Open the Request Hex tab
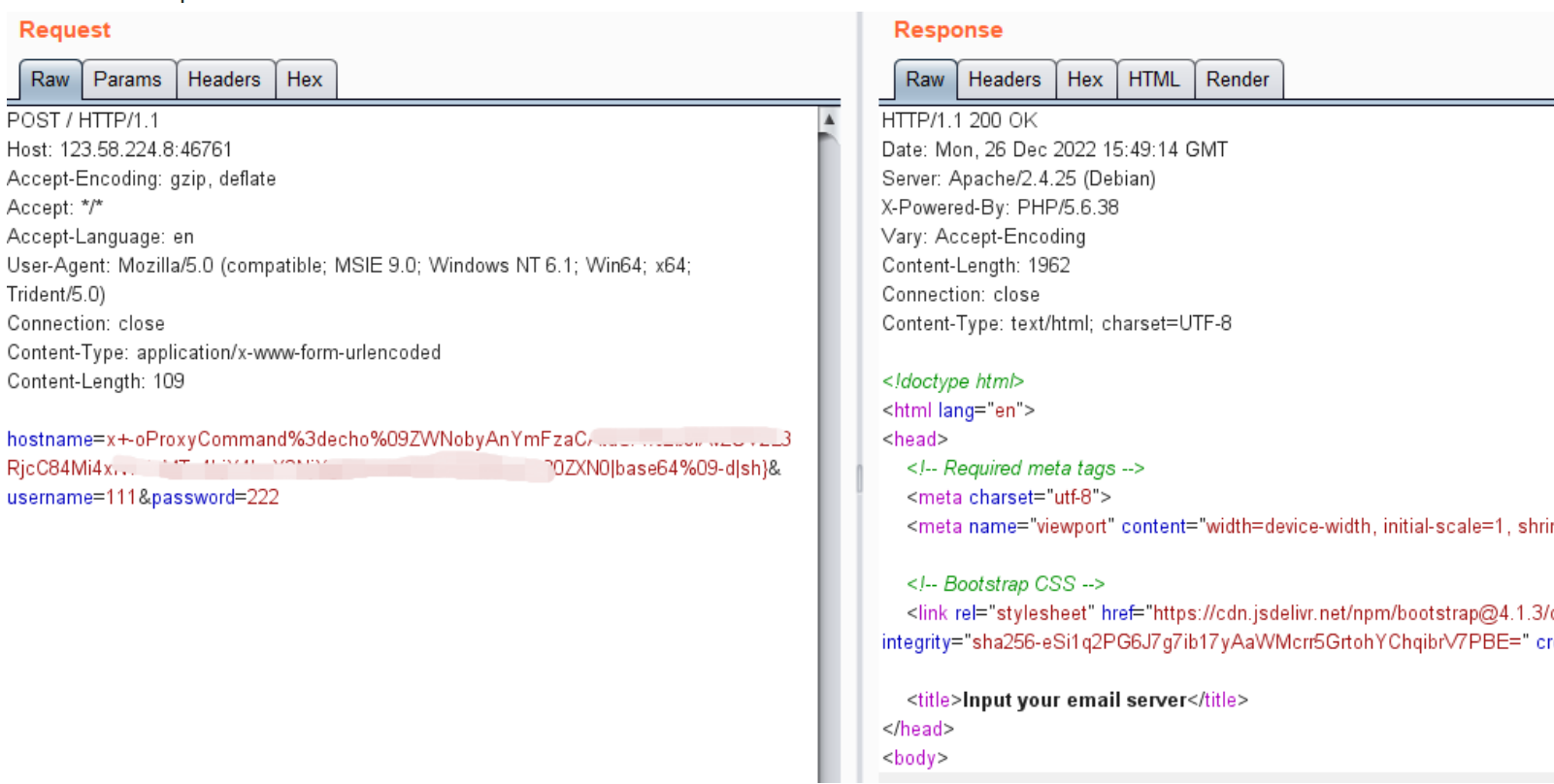The image size is (1554, 784). [x=305, y=80]
